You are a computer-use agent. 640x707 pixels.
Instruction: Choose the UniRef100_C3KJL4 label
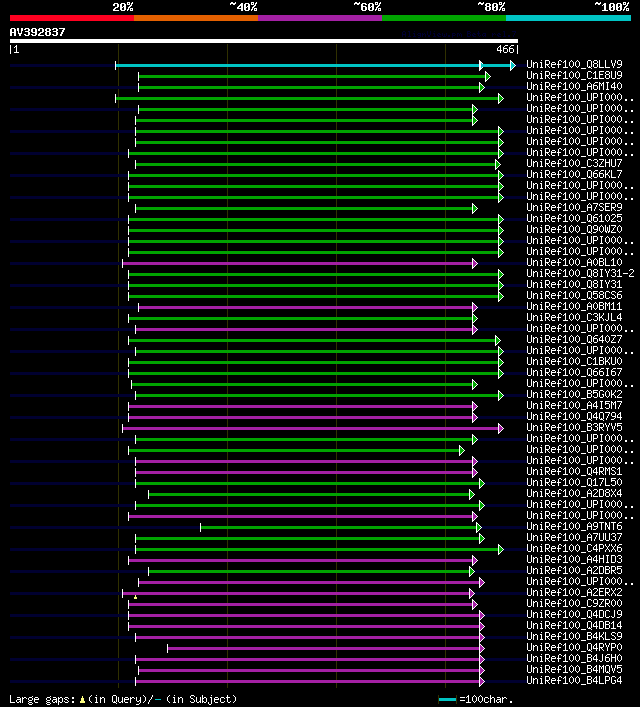click(574, 317)
